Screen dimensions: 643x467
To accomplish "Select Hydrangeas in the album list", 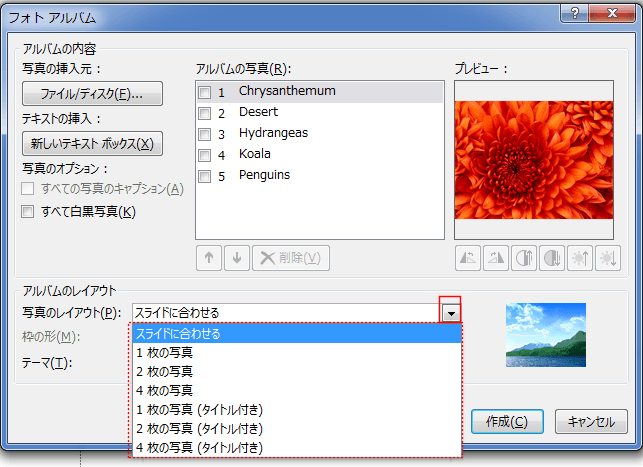I will coord(320,134).
